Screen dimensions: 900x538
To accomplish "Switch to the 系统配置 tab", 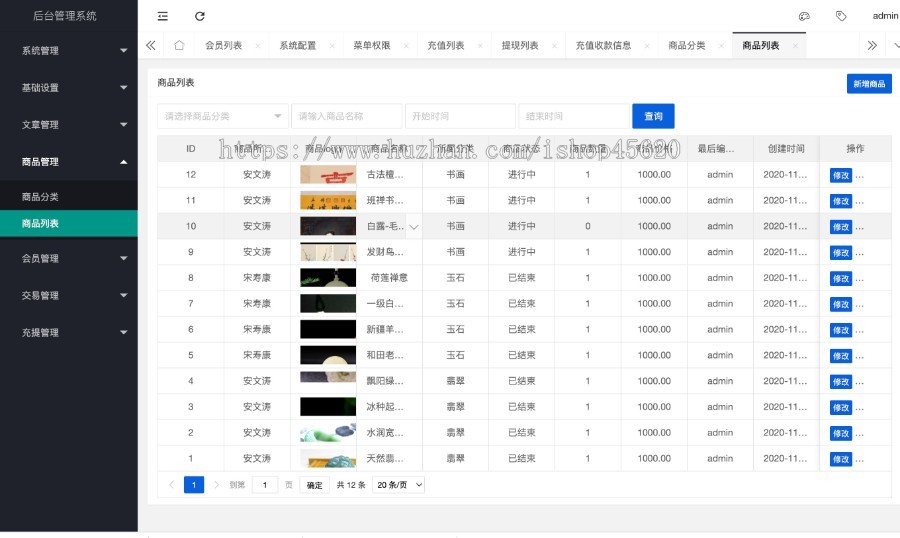I will (298, 45).
